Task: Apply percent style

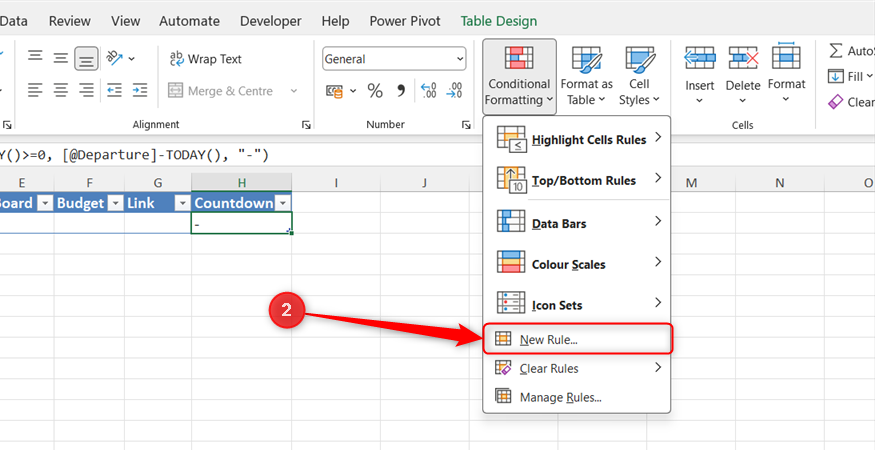Action: pyautogui.click(x=375, y=91)
